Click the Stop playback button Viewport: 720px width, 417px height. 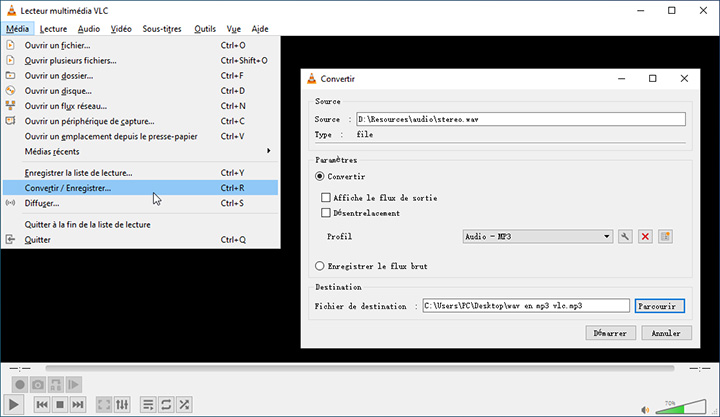pos(60,405)
